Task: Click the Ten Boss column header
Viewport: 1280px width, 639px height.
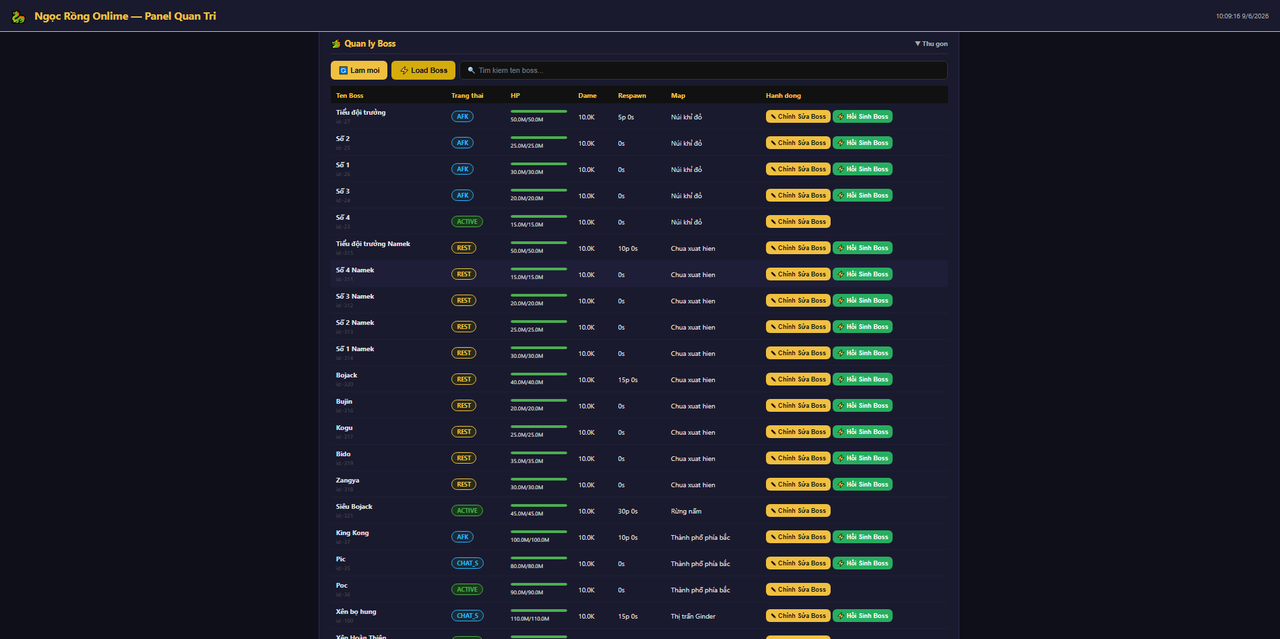Action: click(x=350, y=96)
